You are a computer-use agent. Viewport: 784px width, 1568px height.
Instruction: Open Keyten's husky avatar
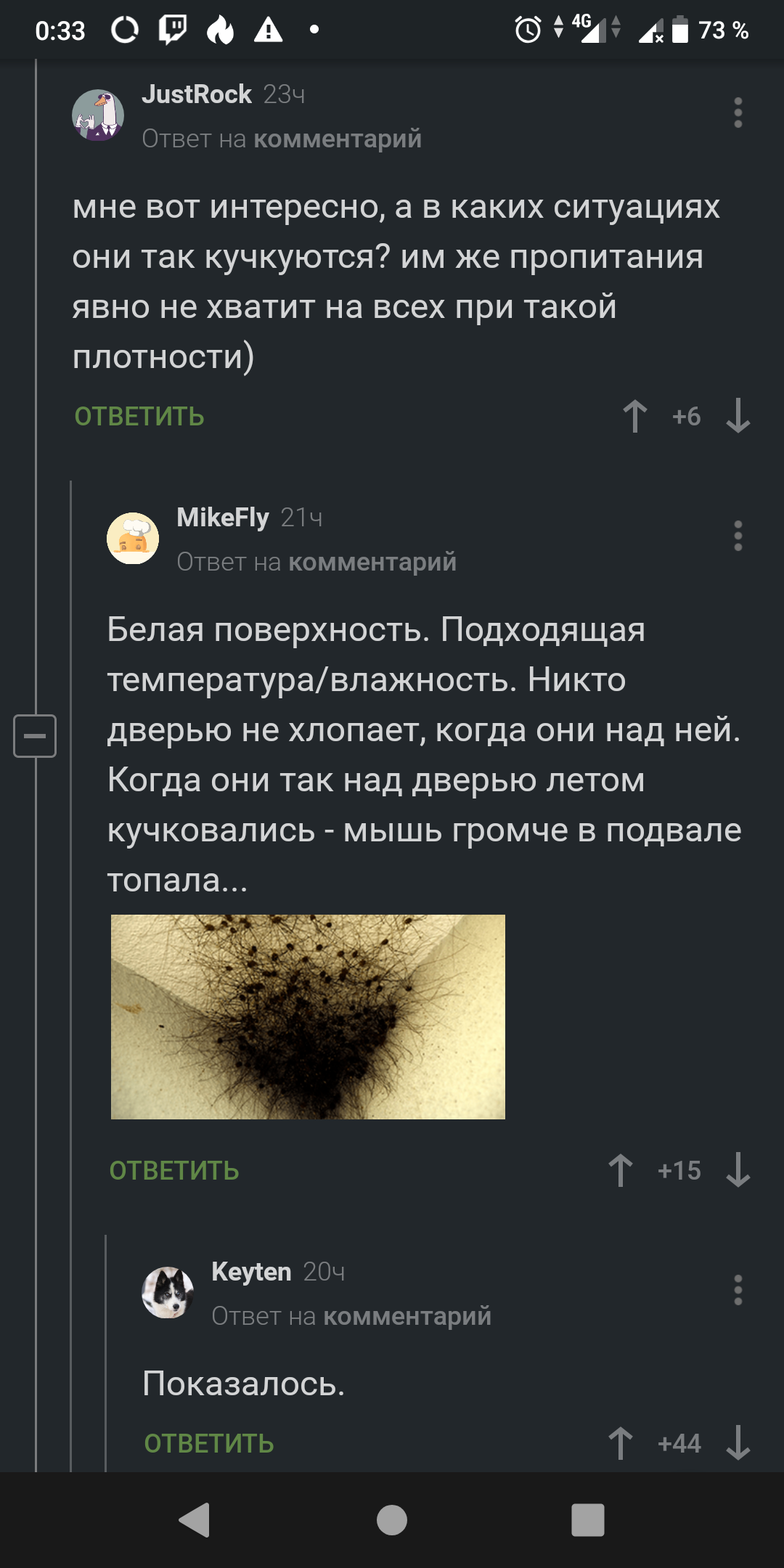click(168, 1292)
